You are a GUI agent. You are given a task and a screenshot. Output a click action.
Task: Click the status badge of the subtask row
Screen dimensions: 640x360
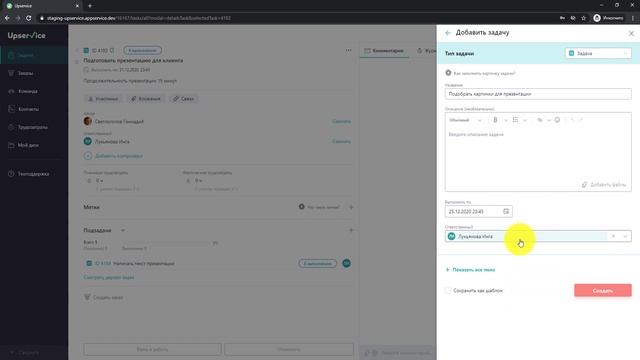click(318, 263)
